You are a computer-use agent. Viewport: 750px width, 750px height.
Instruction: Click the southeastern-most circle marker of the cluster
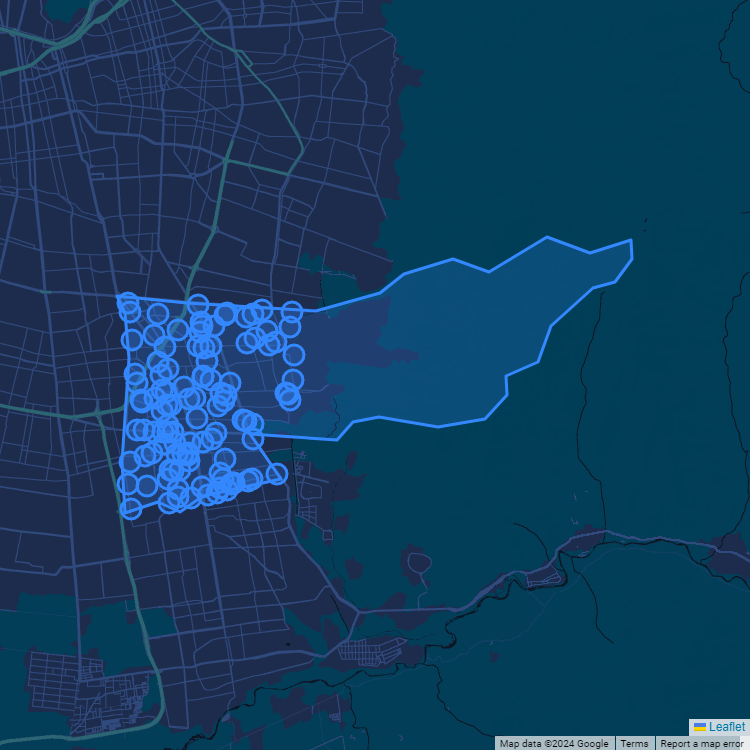tap(276, 473)
